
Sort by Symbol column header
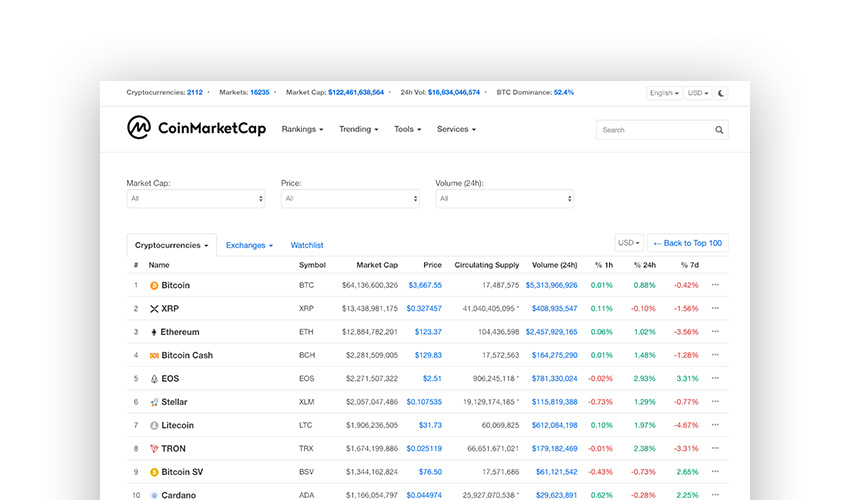coord(312,265)
